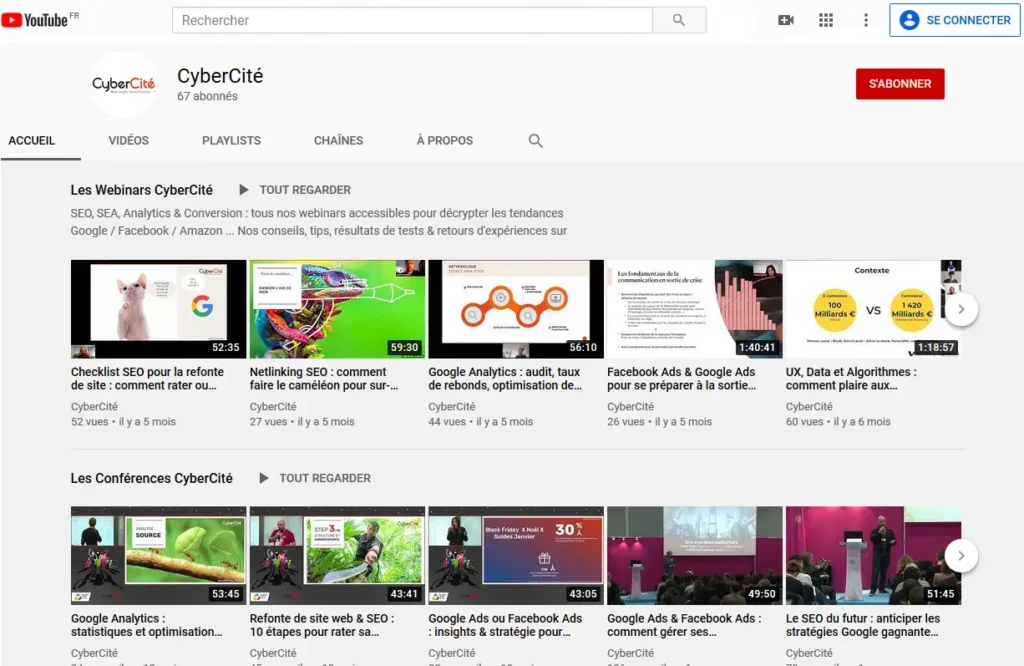
Task: Click play icon beside Les Conférences CyberCité
Action: (264, 478)
